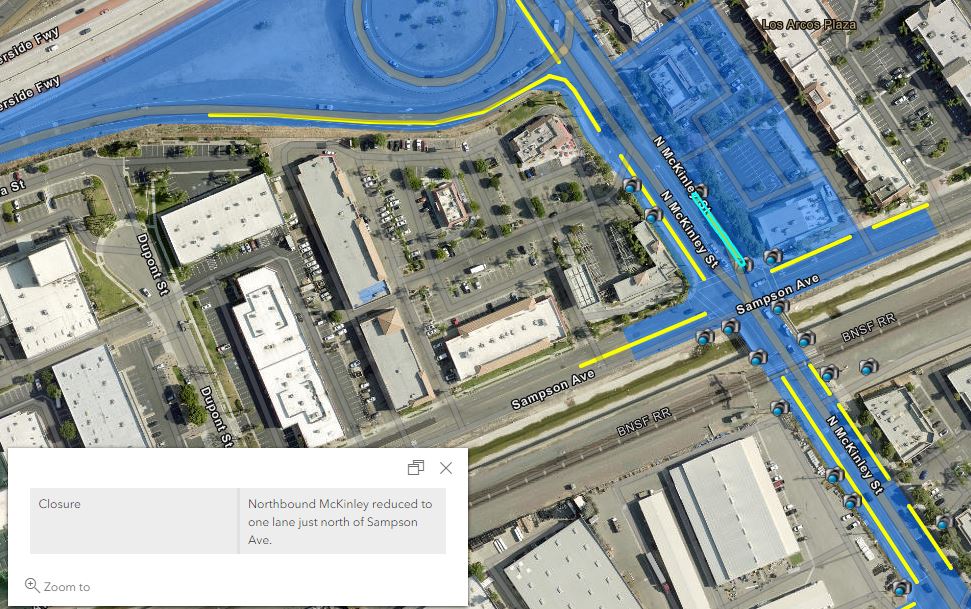
Task: Close the closure info popup
Action: tap(446, 468)
